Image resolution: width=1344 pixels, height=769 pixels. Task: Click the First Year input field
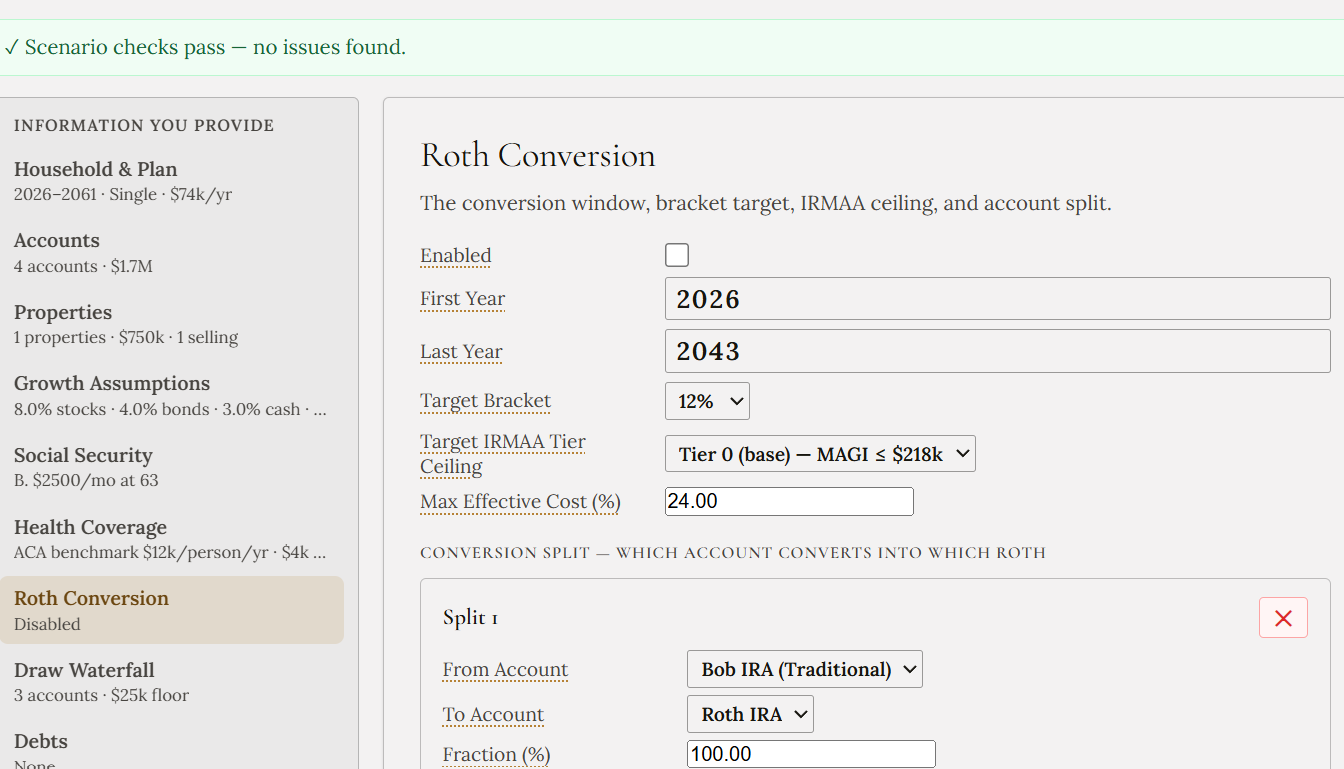[x=997, y=299]
